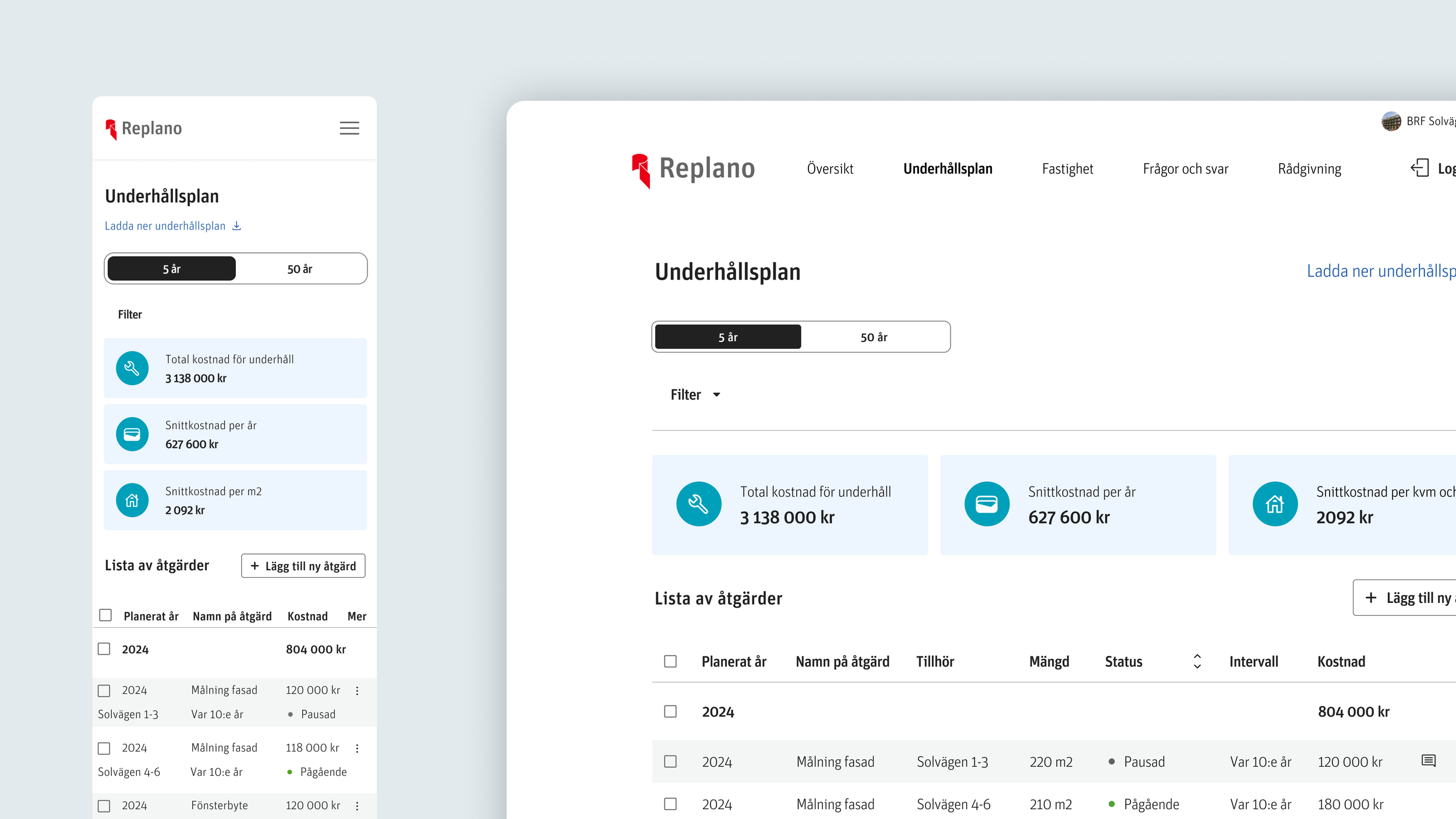
Task: Click the BRF Solväg account avatar
Action: [1392, 121]
